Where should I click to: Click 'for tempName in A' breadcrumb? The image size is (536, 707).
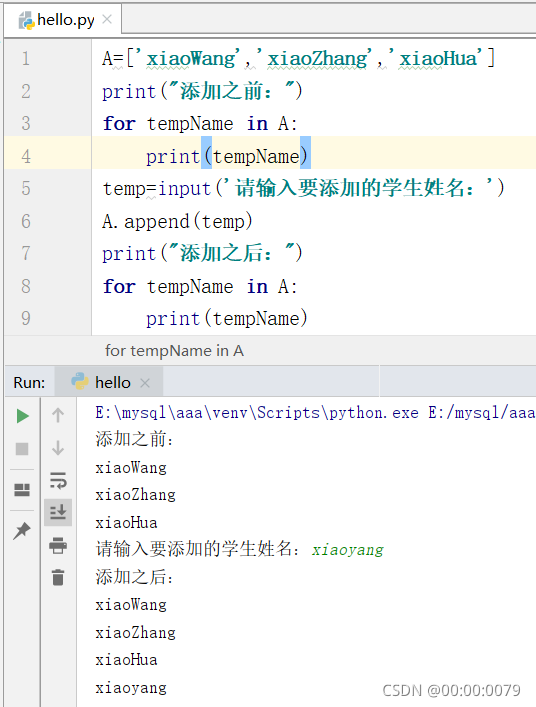pyautogui.click(x=174, y=350)
